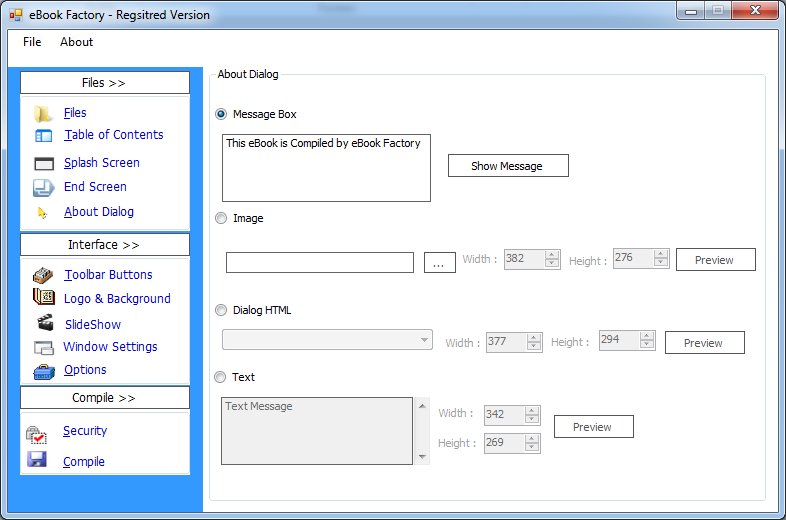Open the Toolbar Buttons link
This screenshot has width=786, height=520.
click(108, 275)
